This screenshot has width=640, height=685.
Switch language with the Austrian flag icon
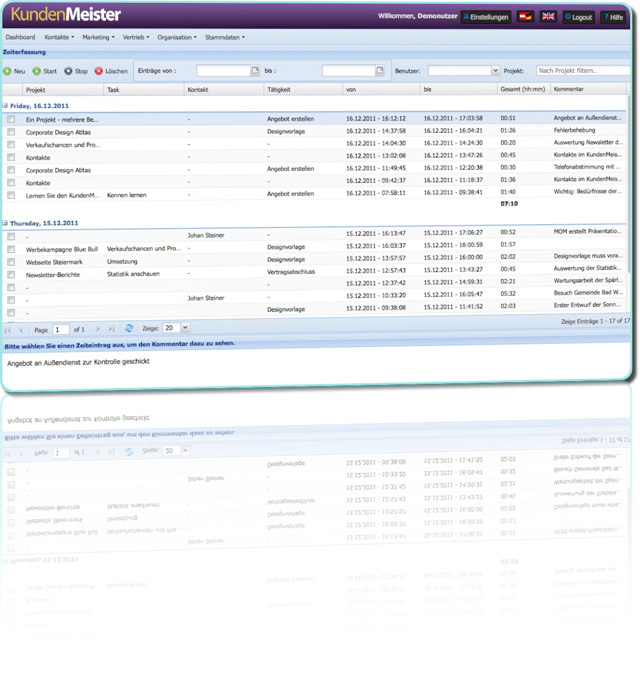525,17
